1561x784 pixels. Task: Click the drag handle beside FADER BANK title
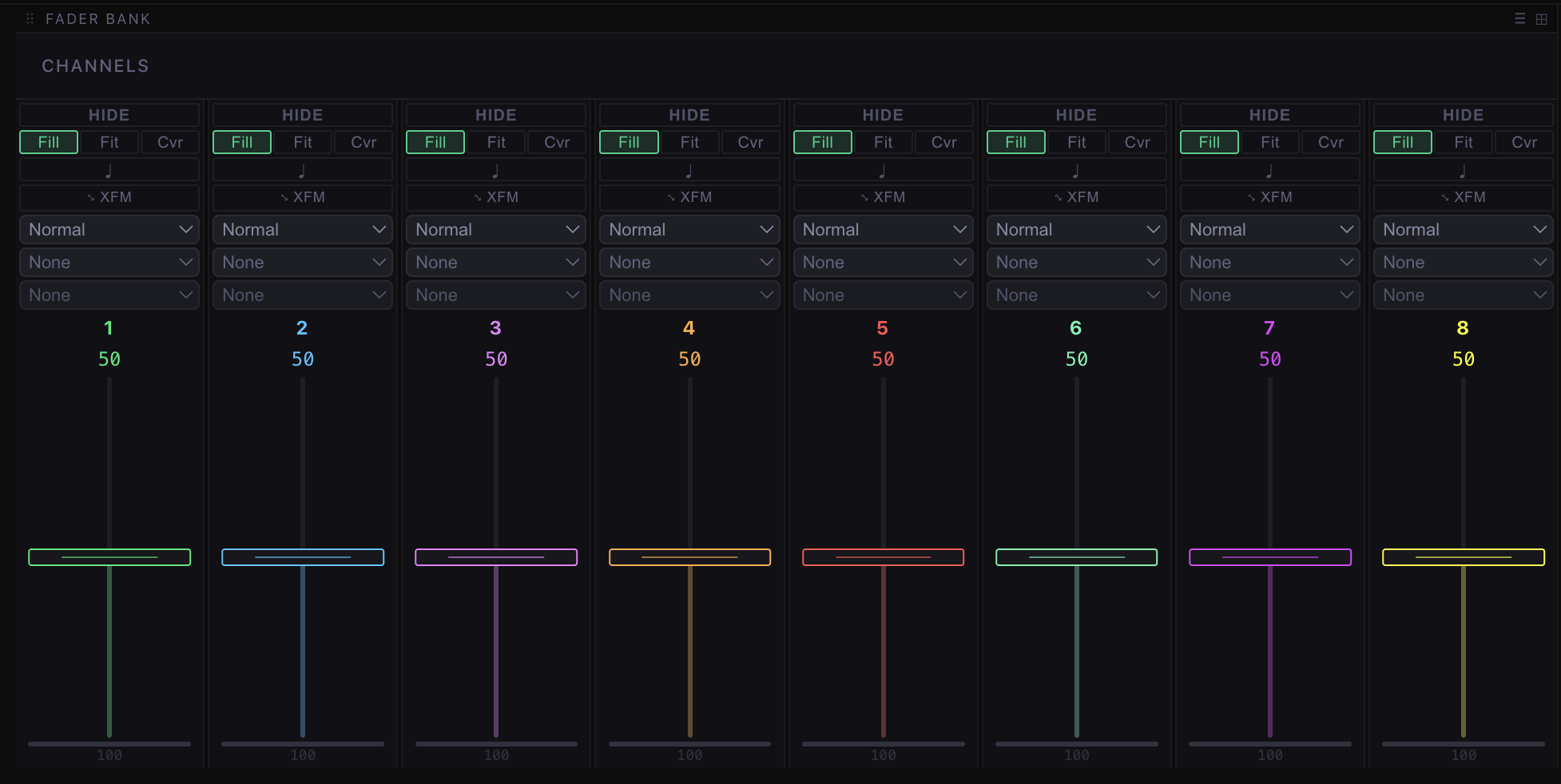click(x=30, y=18)
